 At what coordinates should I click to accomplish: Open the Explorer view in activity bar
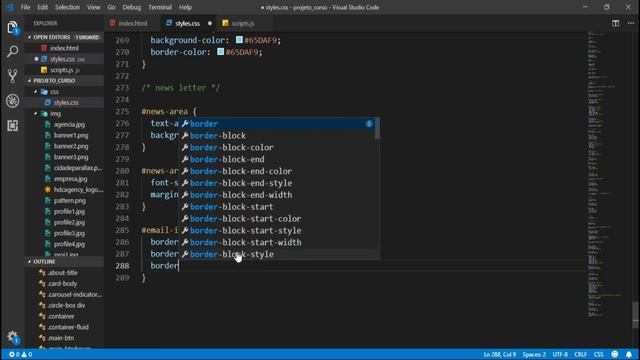tap(12, 27)
